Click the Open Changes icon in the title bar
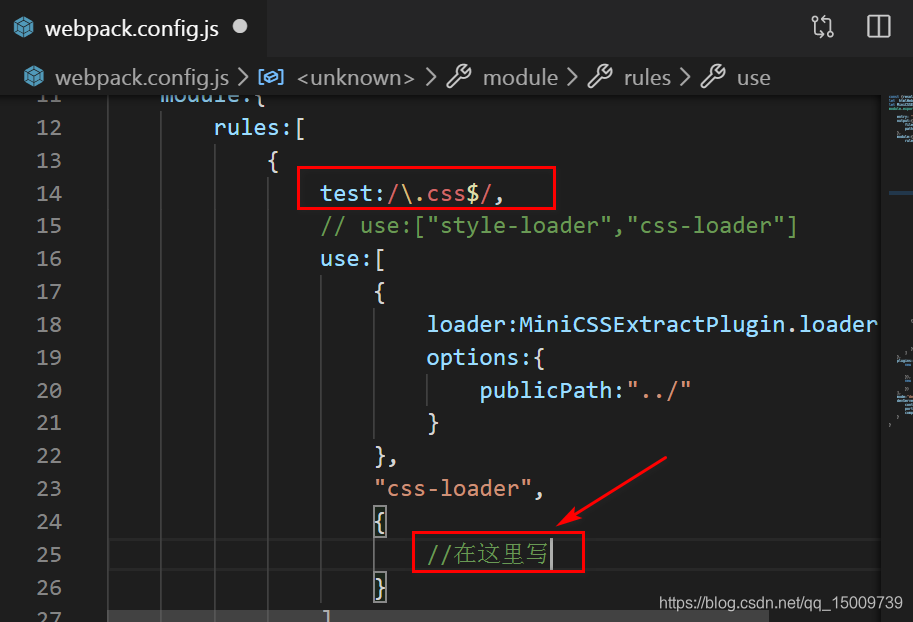The width and height of the screenshot is (913, 622). pyautogui.click(x=822, y=28)
